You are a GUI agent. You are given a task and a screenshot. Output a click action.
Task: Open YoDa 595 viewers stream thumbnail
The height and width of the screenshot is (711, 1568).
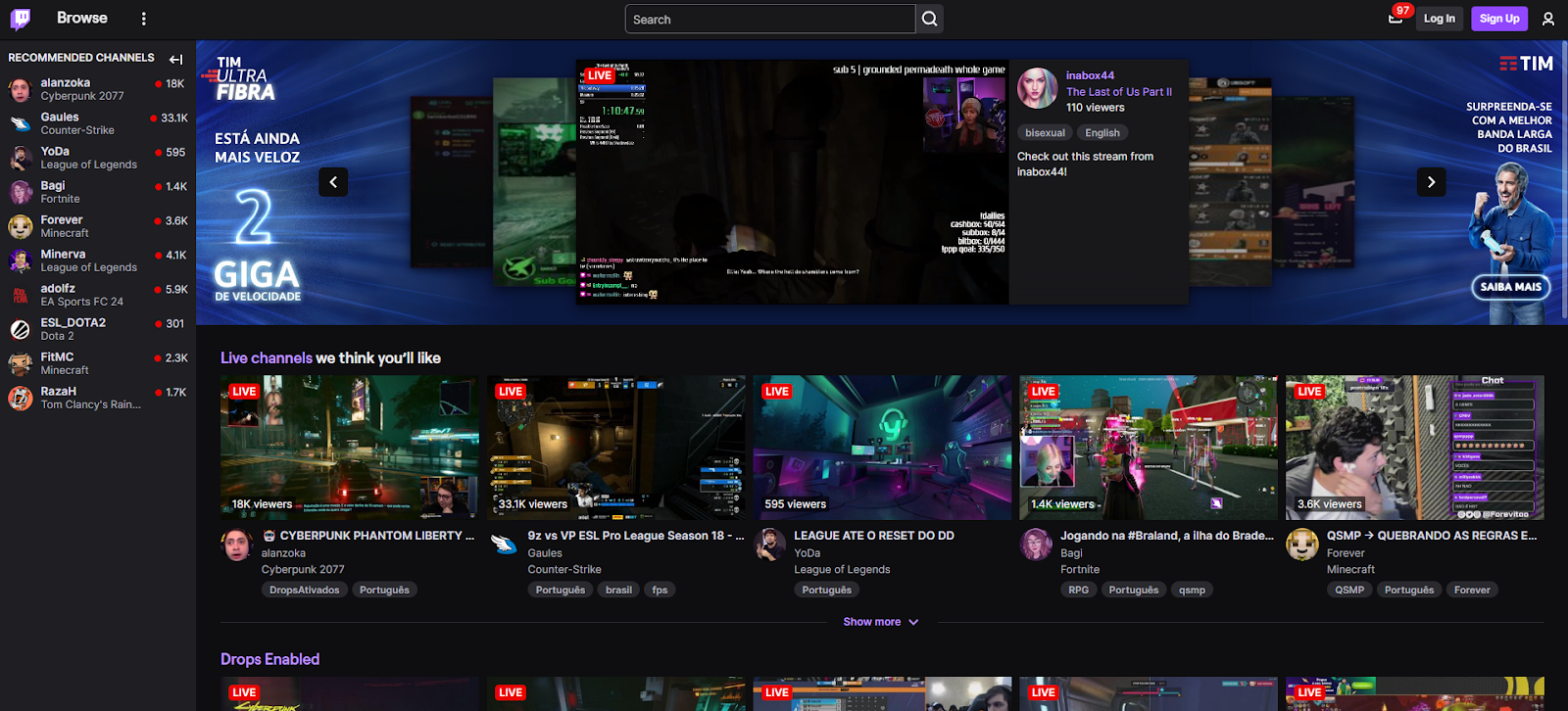pyautogui.click(x=883, y=448)
